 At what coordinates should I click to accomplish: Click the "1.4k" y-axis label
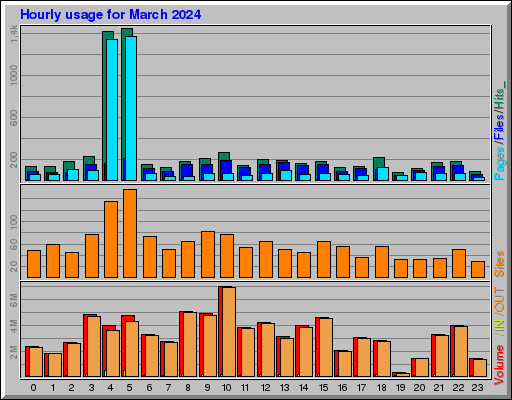pyautogui.click(x=13, y=35)
